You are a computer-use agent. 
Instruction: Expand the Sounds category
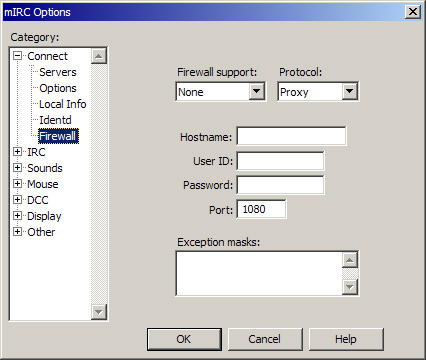(x=17, y=168)
